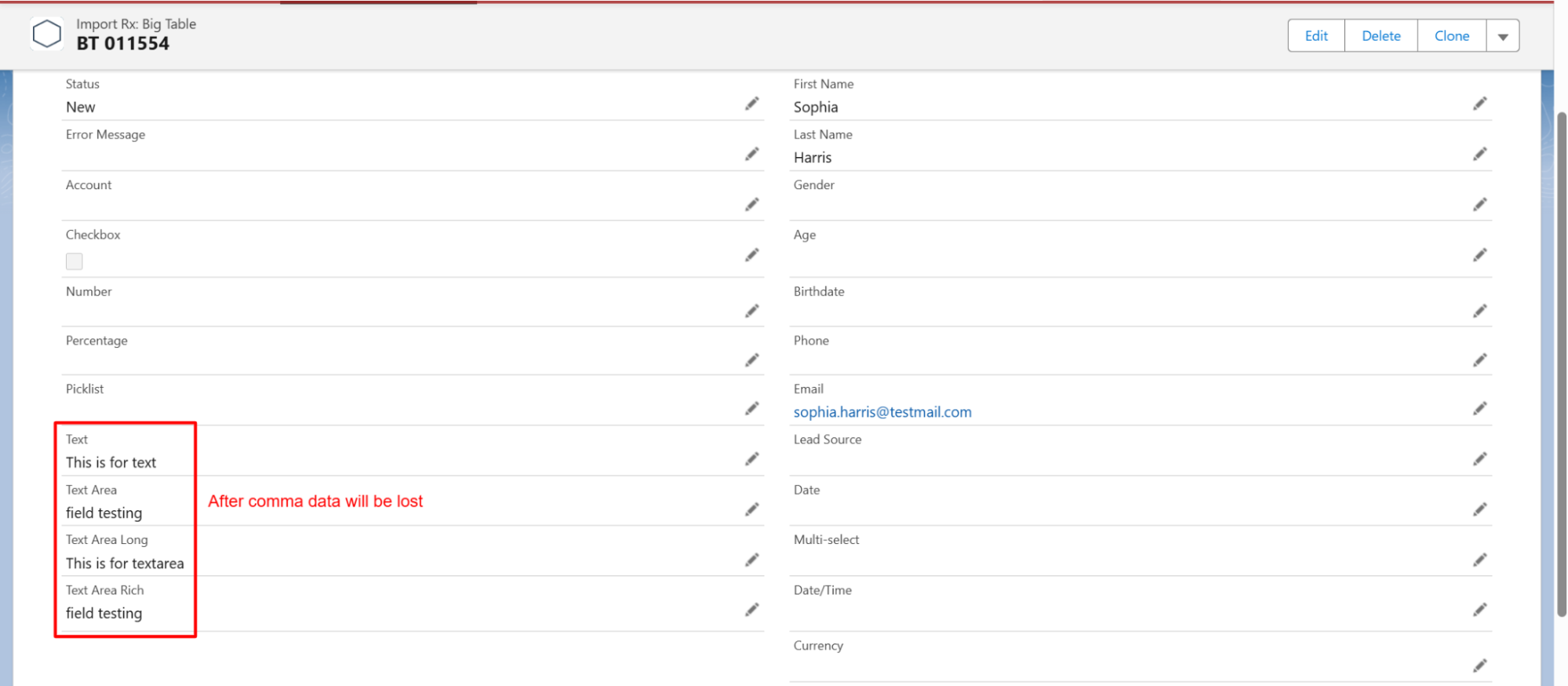Click the pencil icon beside Status field
Screen dimensions: 1568x686
click(x=751, y=104)
